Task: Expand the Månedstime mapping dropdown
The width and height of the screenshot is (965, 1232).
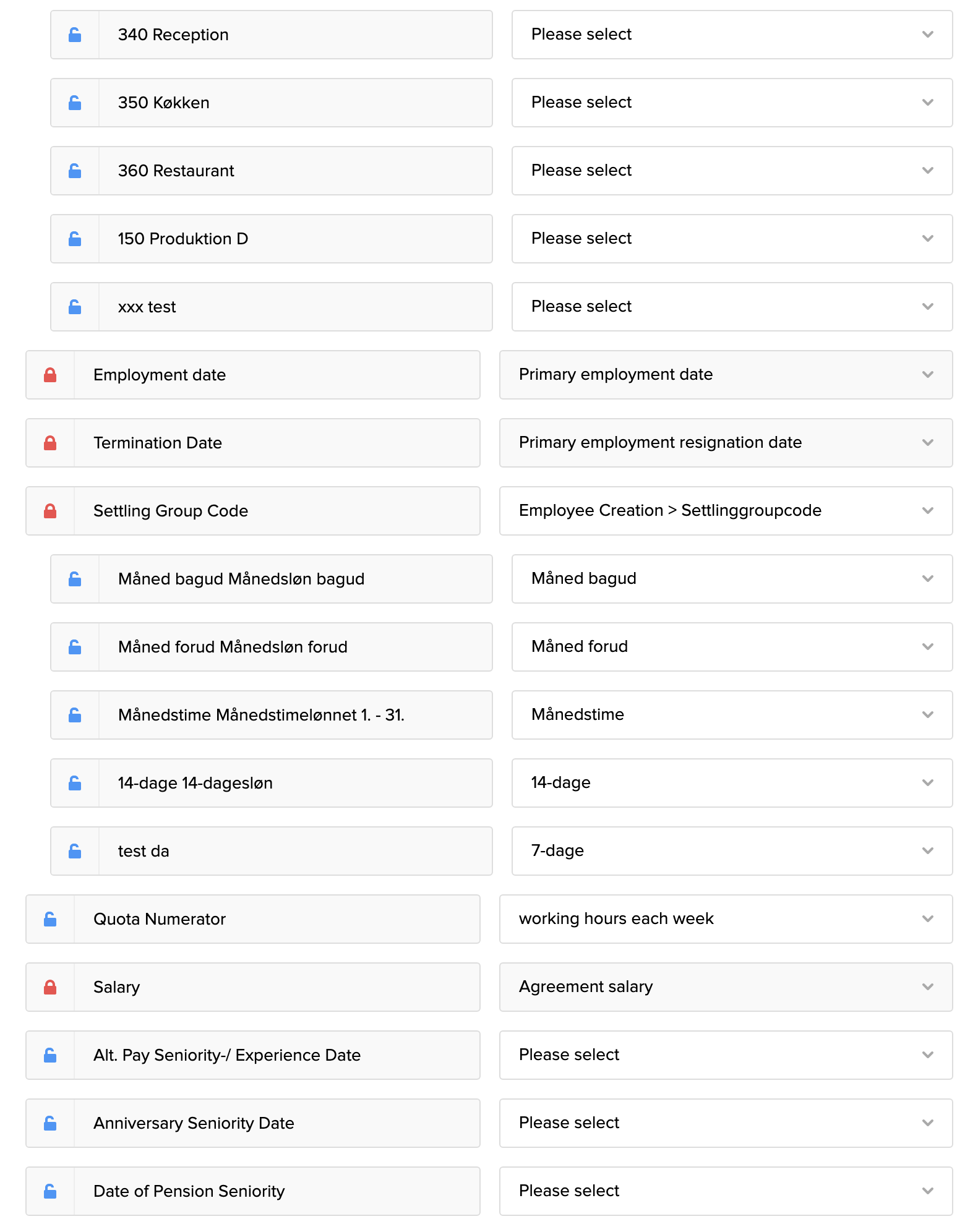Action: point(732,715)
